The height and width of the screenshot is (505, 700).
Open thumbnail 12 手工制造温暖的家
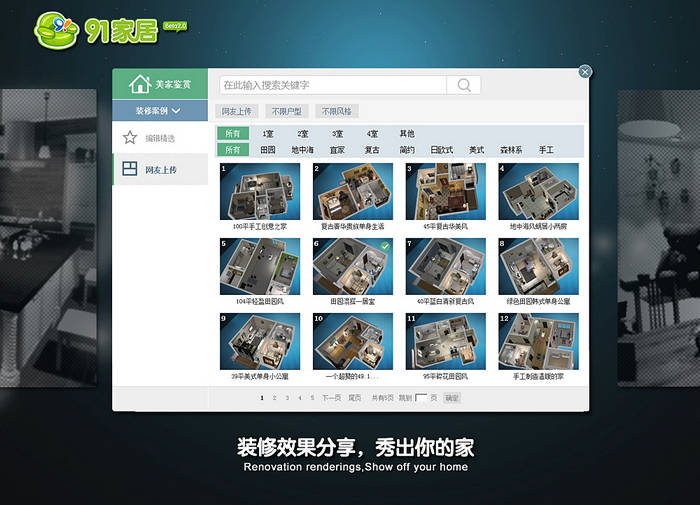538,342
